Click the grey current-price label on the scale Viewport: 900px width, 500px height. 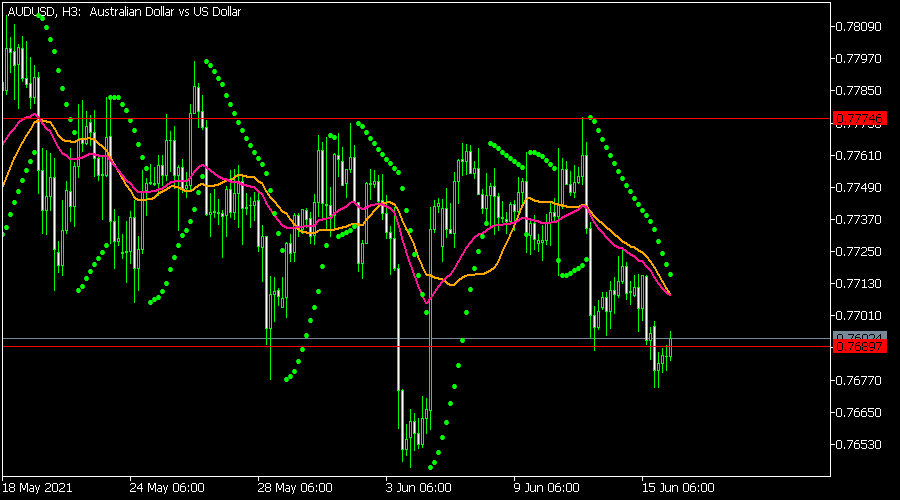[859, 336]
